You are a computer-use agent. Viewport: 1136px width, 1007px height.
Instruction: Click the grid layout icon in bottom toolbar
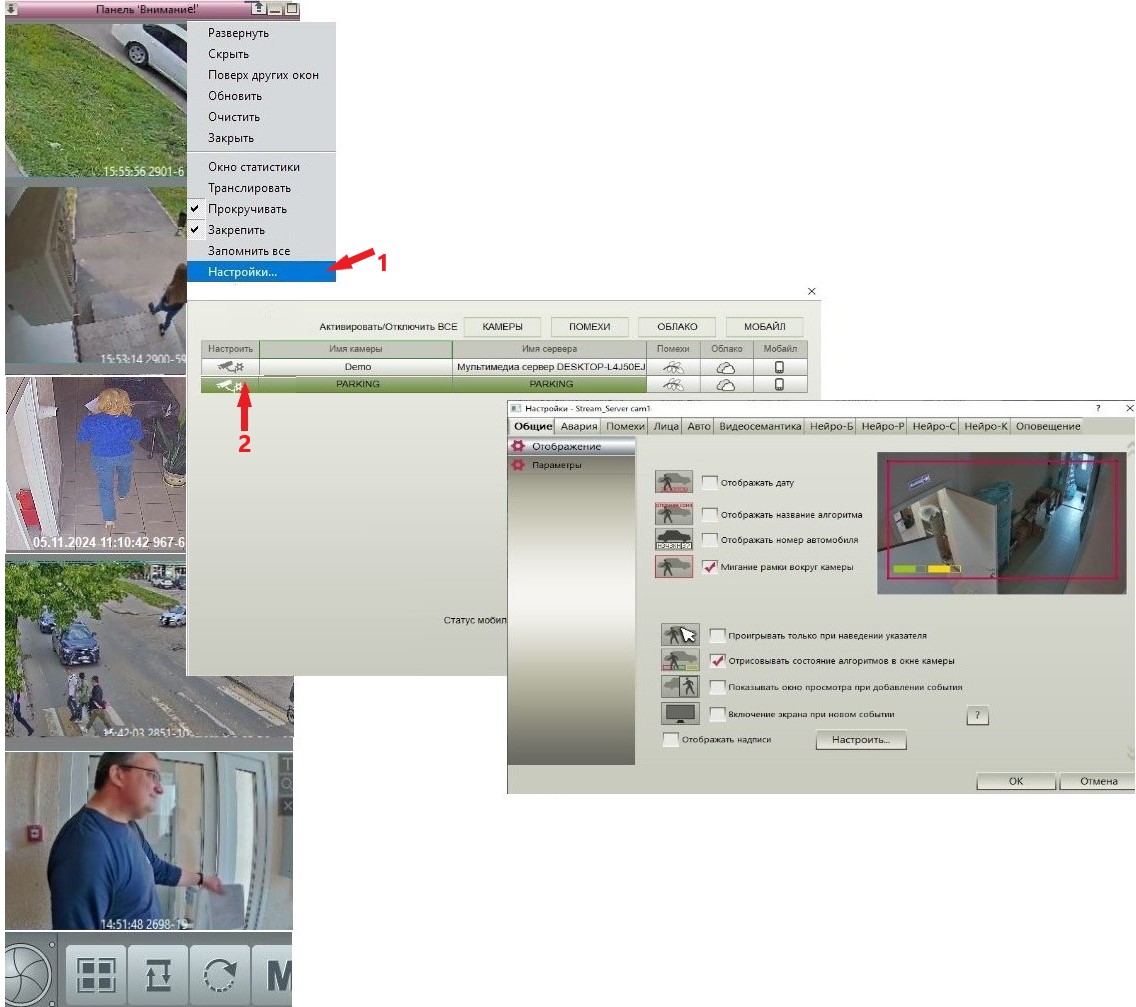click(96, 974)
